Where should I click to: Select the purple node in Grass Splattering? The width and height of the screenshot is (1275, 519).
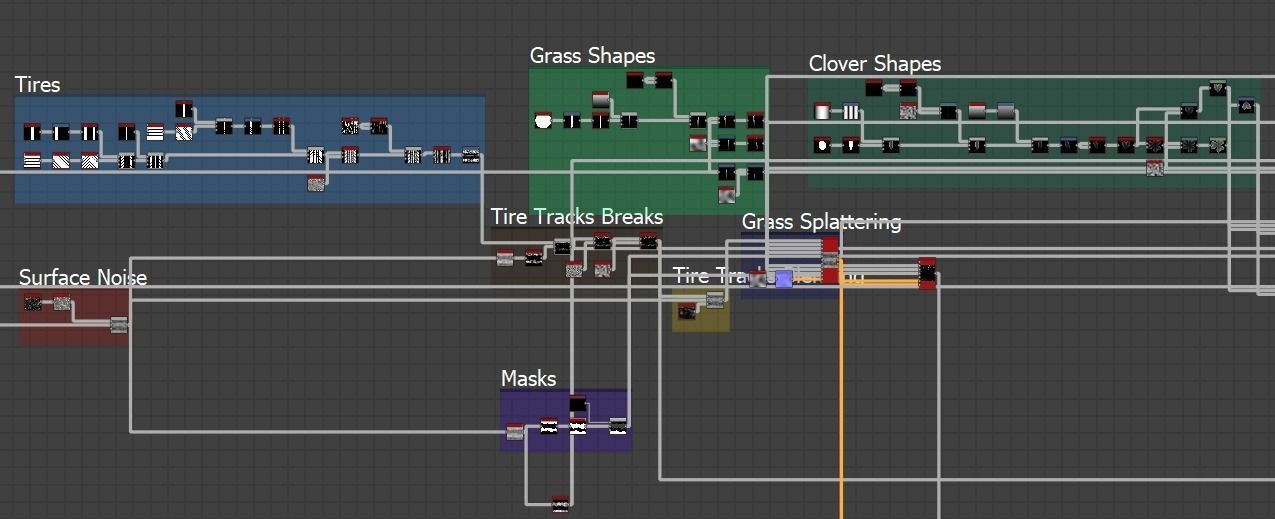click(x=784, y=279)
